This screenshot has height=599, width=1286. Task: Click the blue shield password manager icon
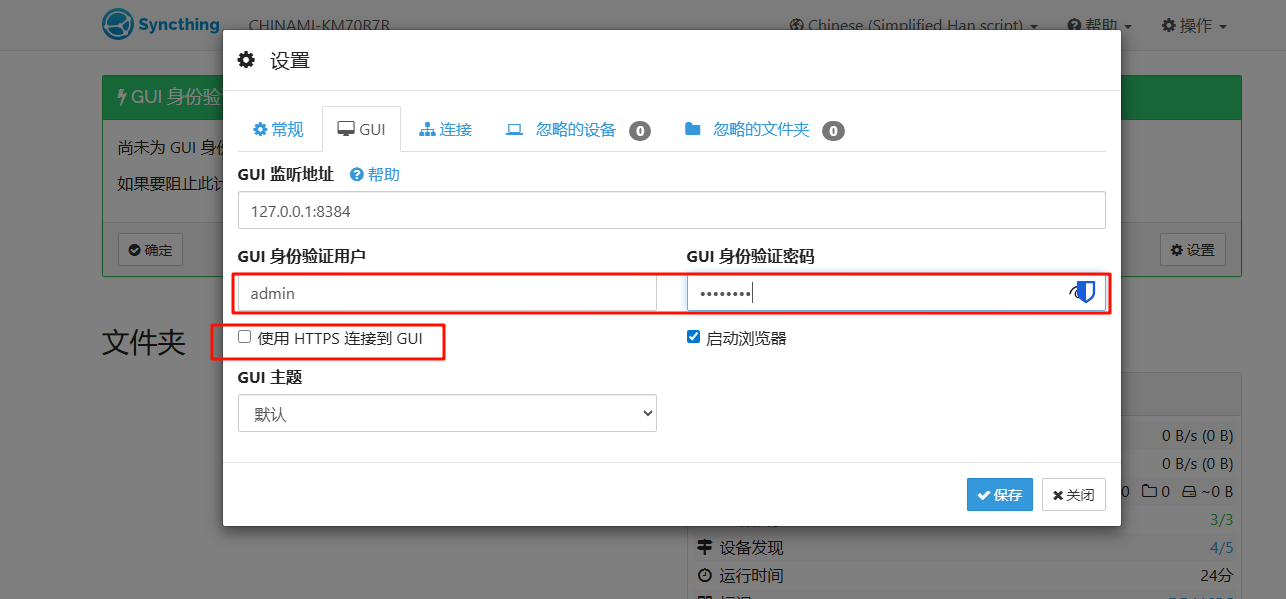(x=1085, y=292)
